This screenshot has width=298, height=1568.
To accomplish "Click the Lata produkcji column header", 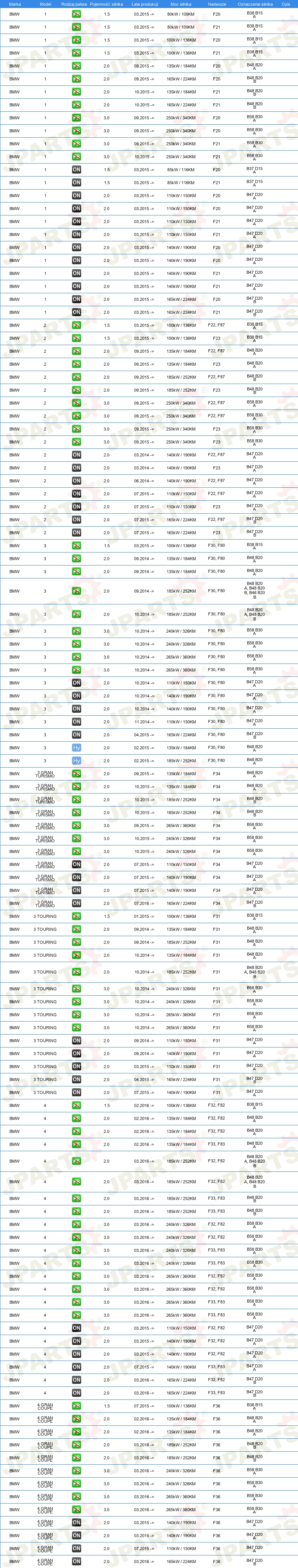I will (145, 4).
